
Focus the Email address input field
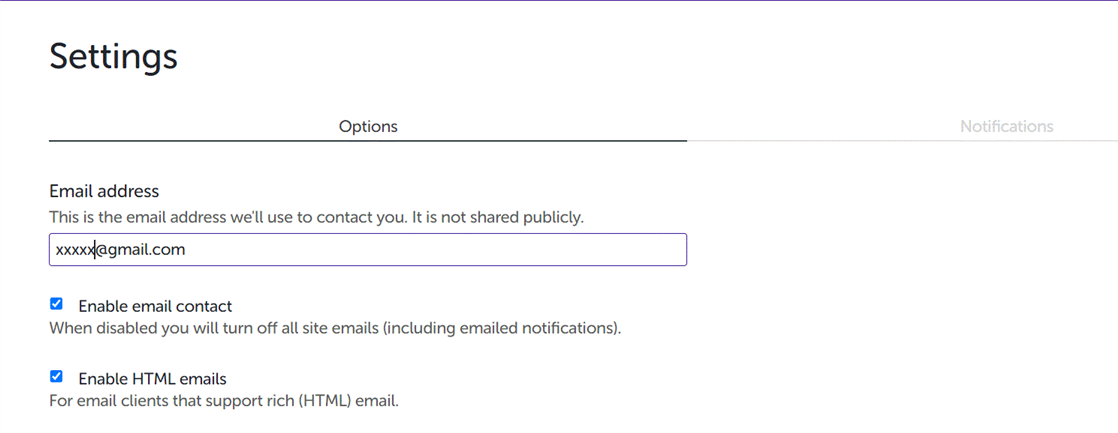tap(400, 250)
